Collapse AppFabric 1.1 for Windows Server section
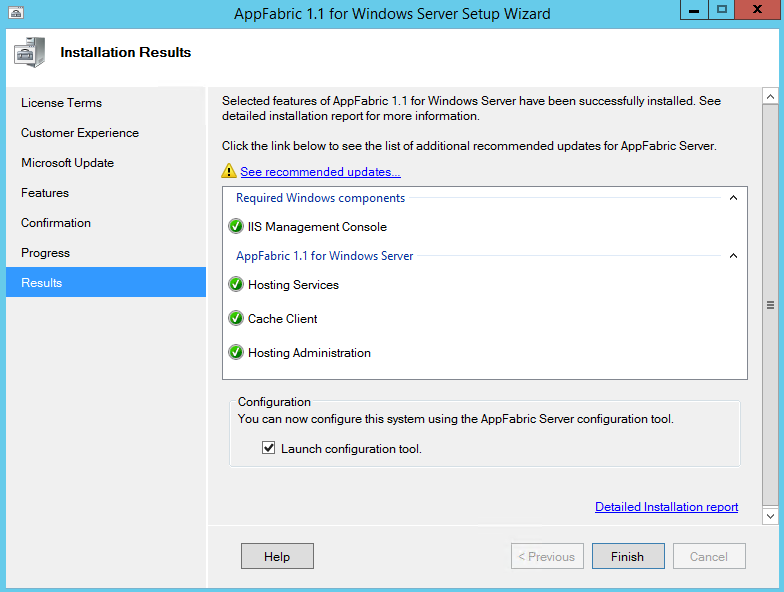 point(733,256)
